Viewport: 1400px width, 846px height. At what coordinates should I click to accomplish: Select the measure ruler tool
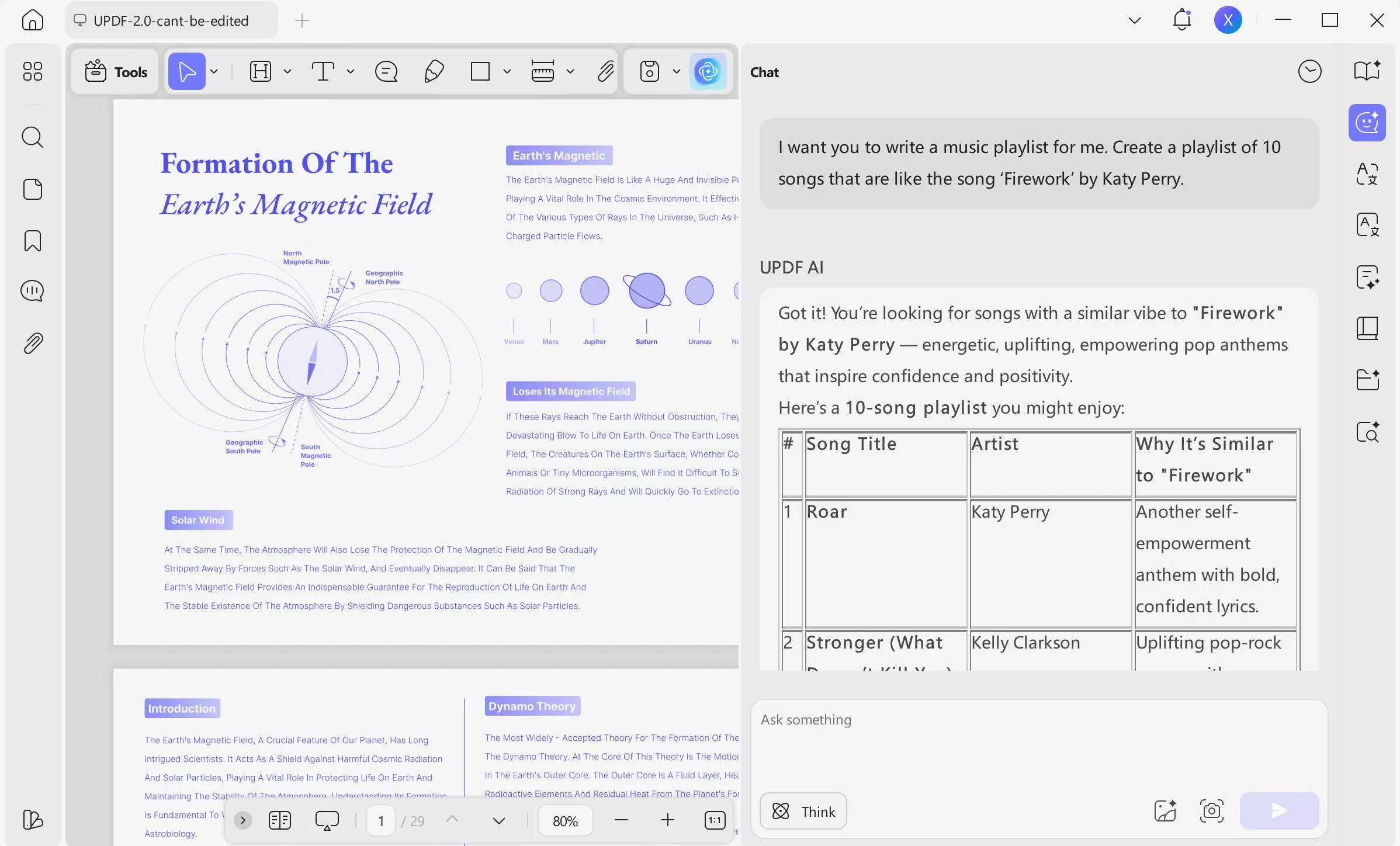[x=543, y=71]
